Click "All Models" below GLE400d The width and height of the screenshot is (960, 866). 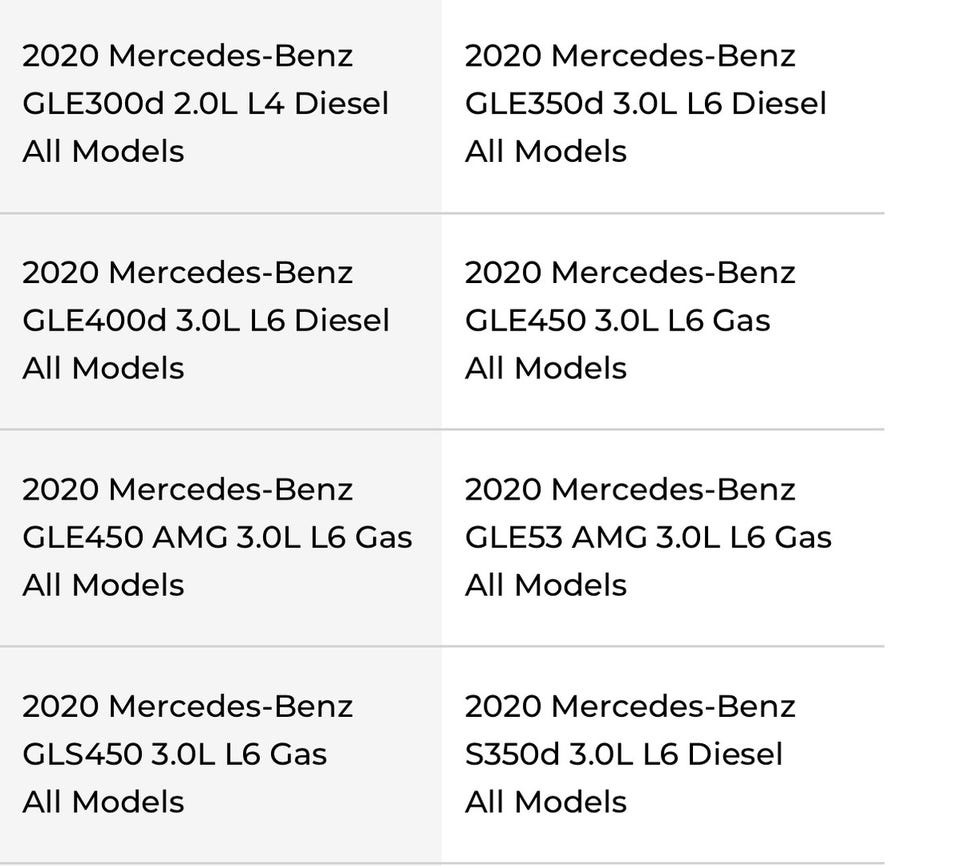pos(103,368)
